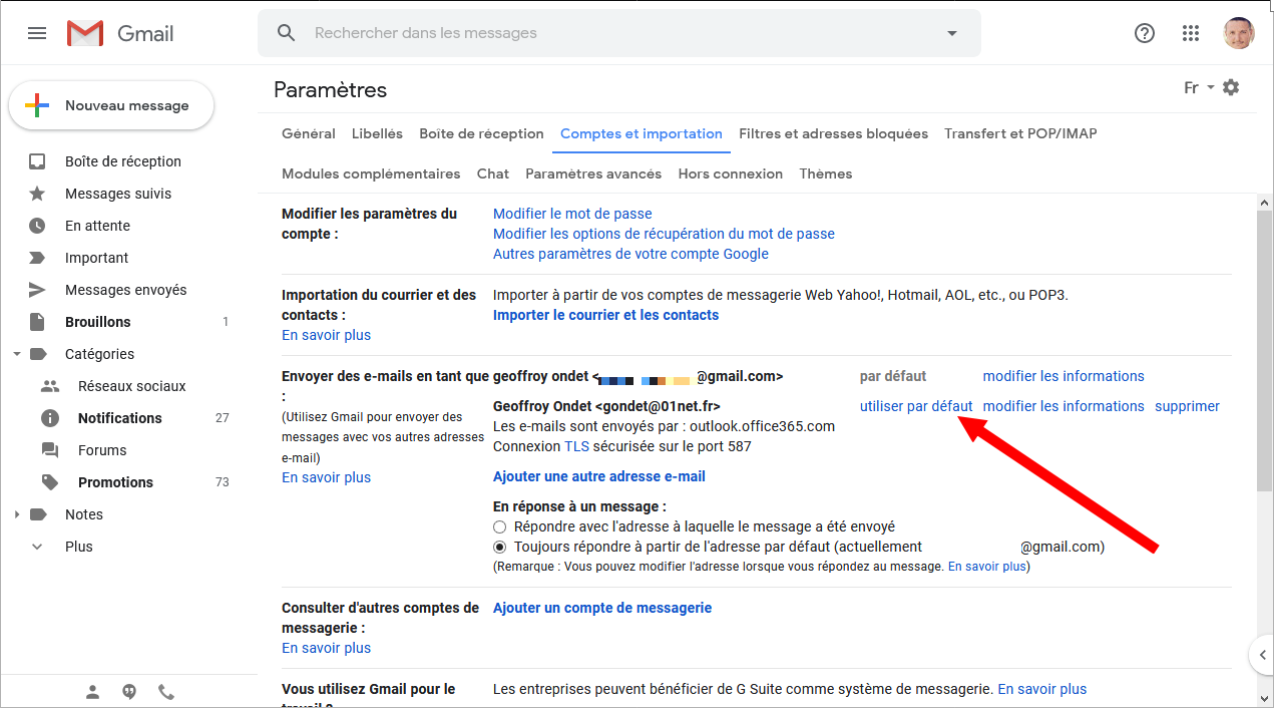Switch to Filtres et adresses bloquées tab
This screenshot has width=1274, height=708.
[833, 134]
